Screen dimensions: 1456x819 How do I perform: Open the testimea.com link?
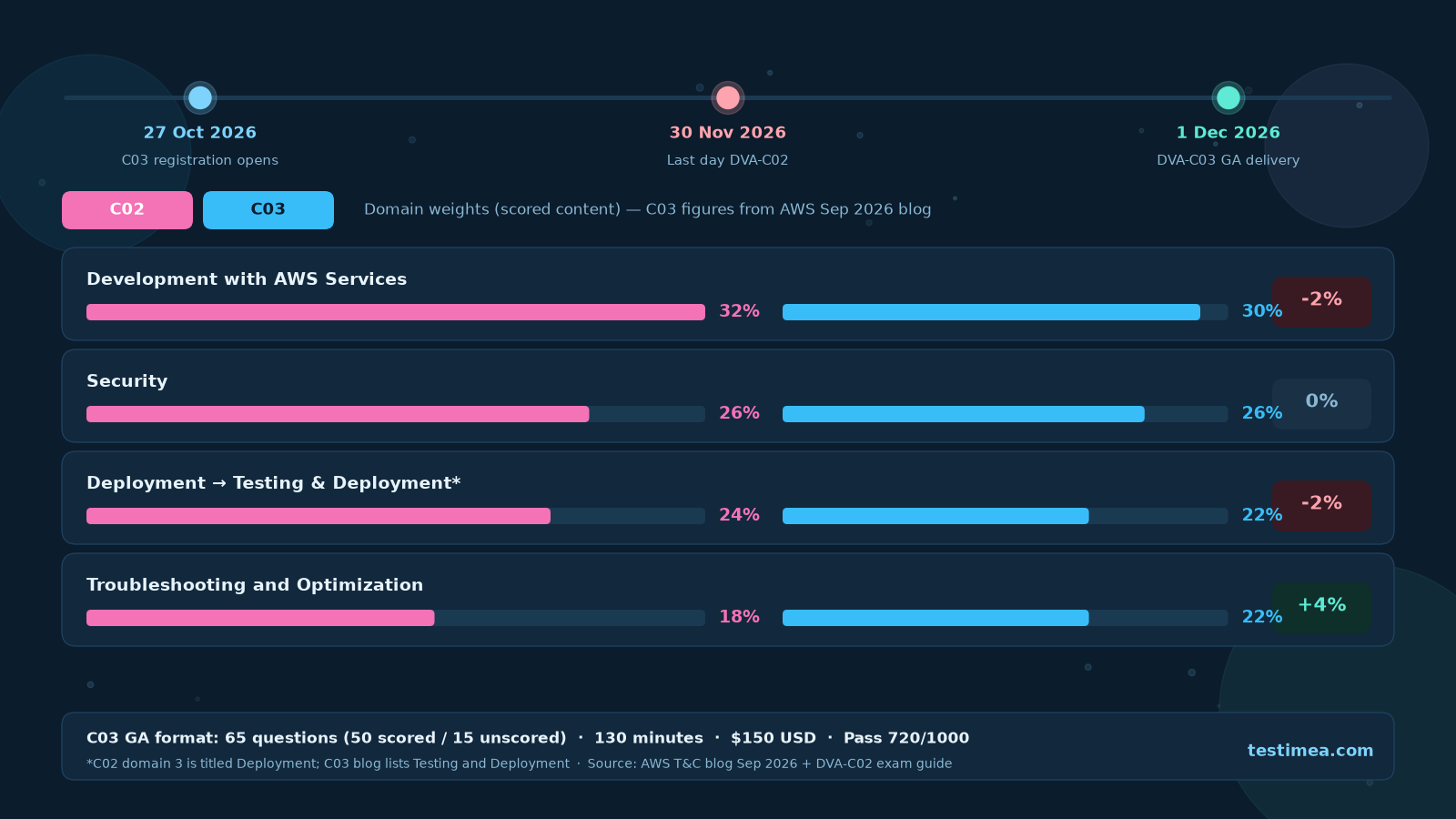tap(1310, 751)
